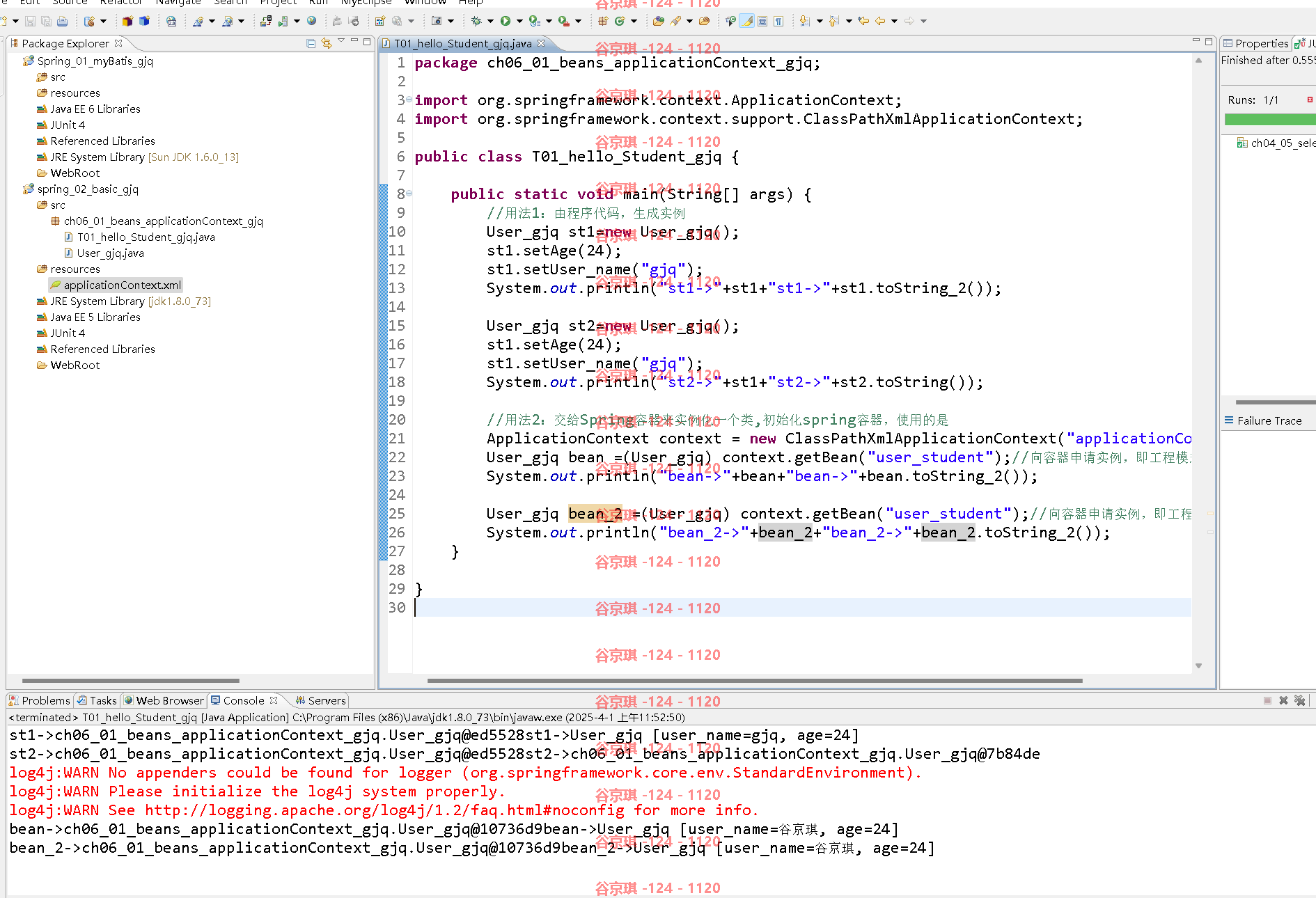Switch to the Tasks tab

pos(97,701)
